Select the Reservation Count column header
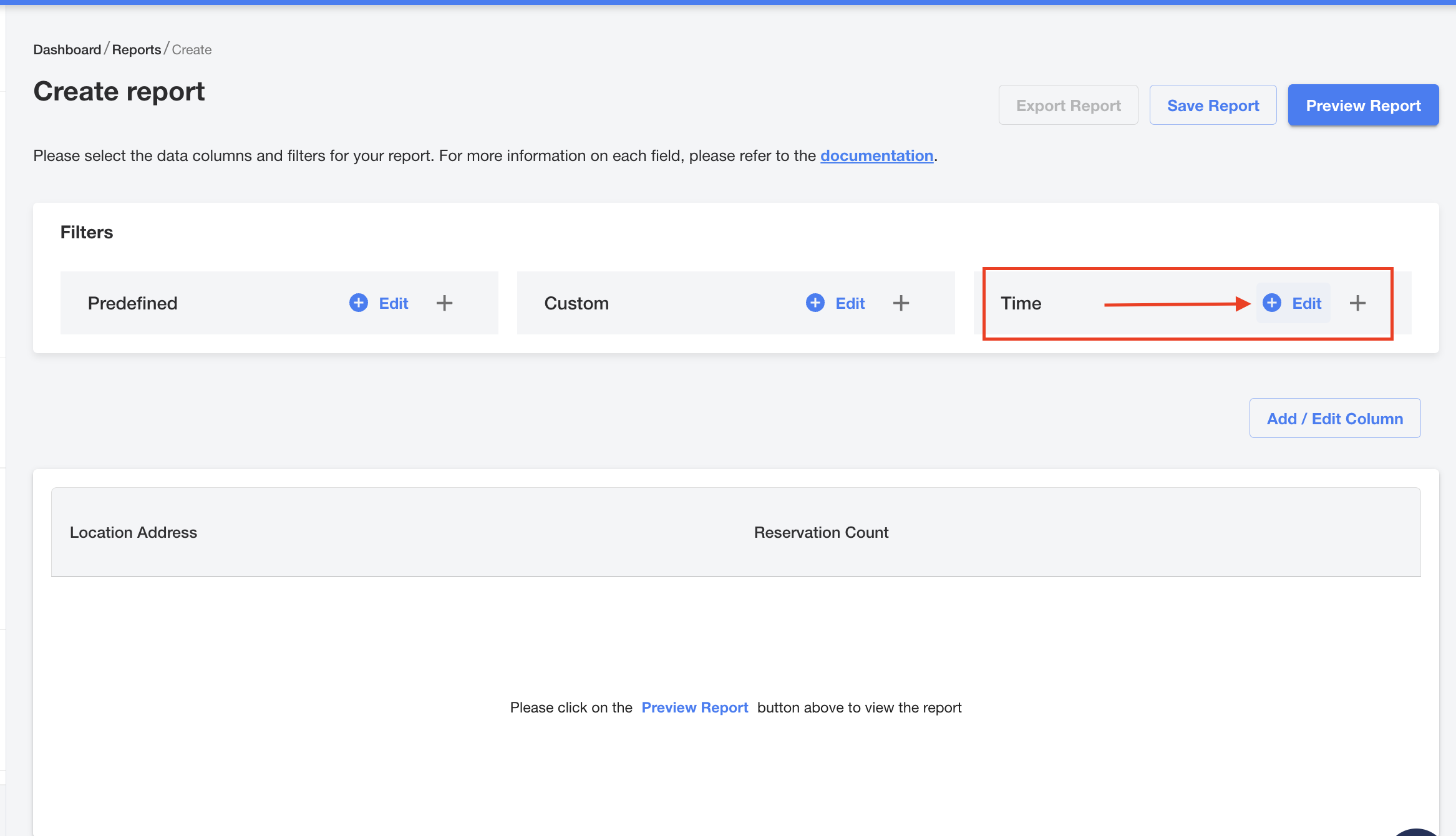Viewport: 1456px width, 836px height. (821, 532)
